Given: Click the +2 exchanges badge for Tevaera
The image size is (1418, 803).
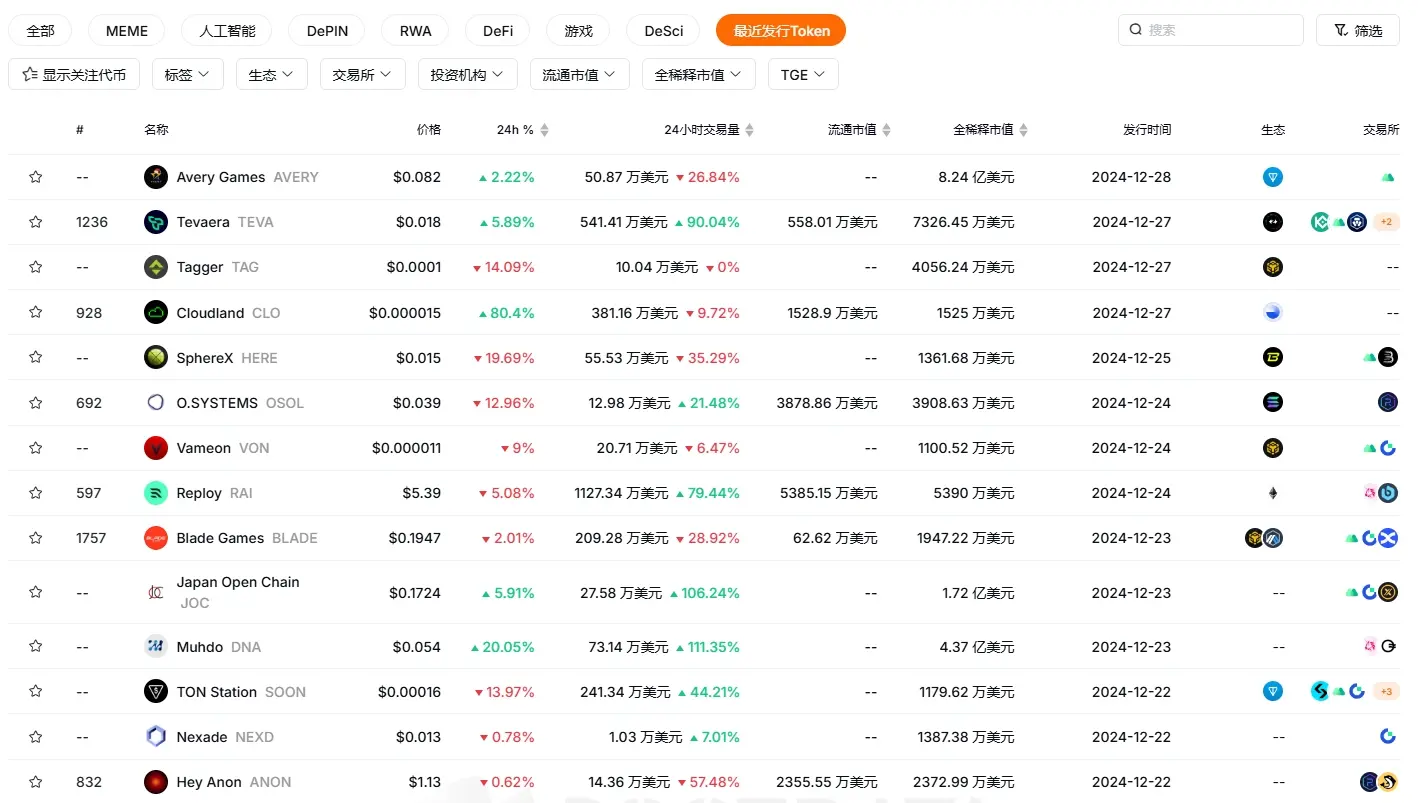Looking at the screenshot, I should point(1386,222).
